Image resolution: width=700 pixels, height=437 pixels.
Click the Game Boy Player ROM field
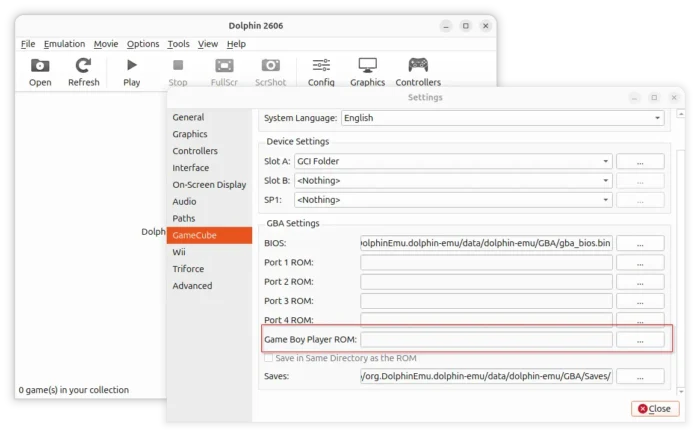[x=486, y=339]
